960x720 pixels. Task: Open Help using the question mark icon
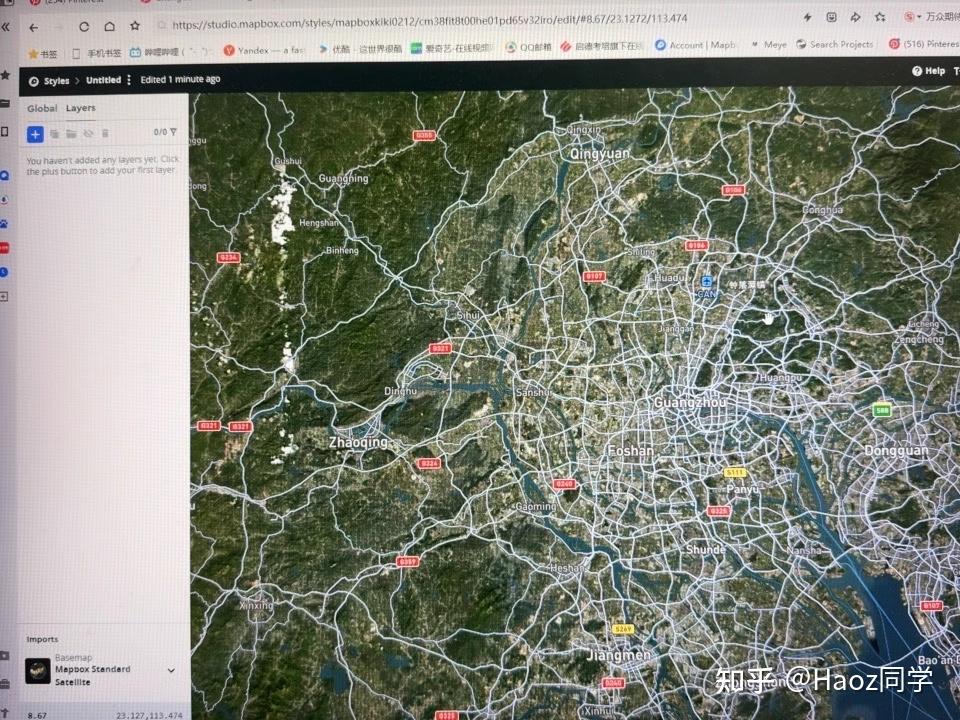point(917,71)
